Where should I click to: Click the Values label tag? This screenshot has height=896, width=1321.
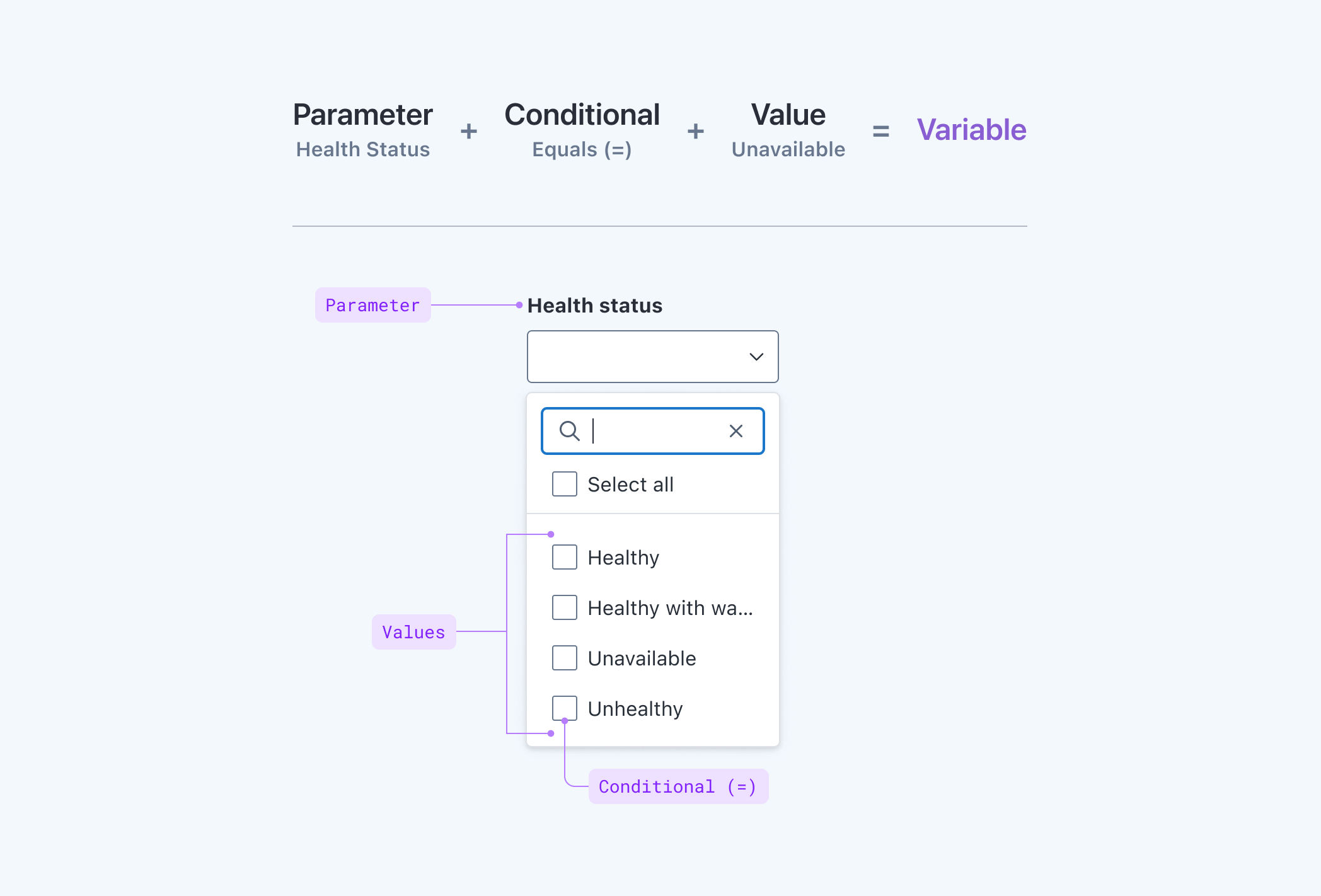tap(413, 632)
